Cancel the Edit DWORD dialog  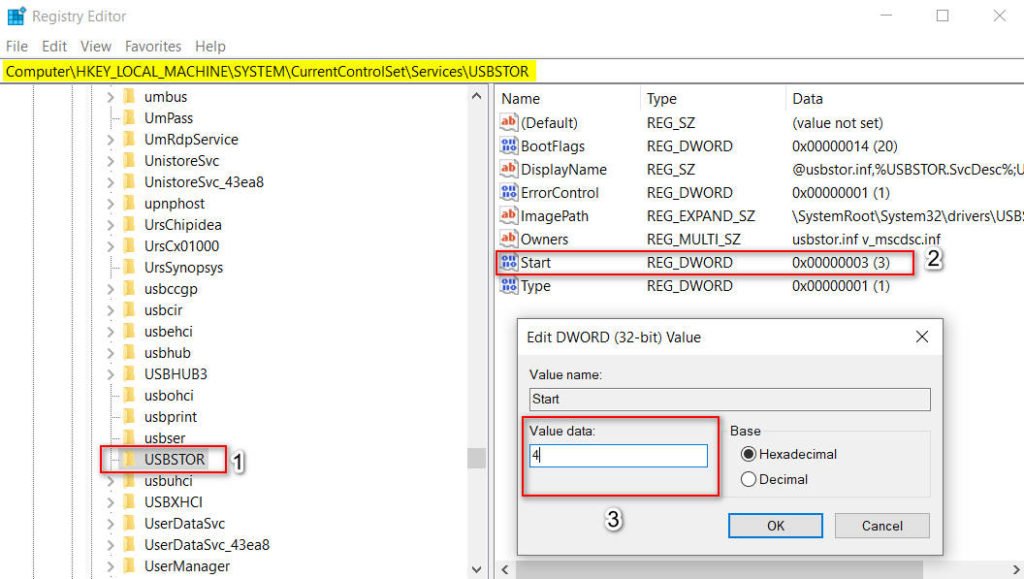click(x=881, y=525)
